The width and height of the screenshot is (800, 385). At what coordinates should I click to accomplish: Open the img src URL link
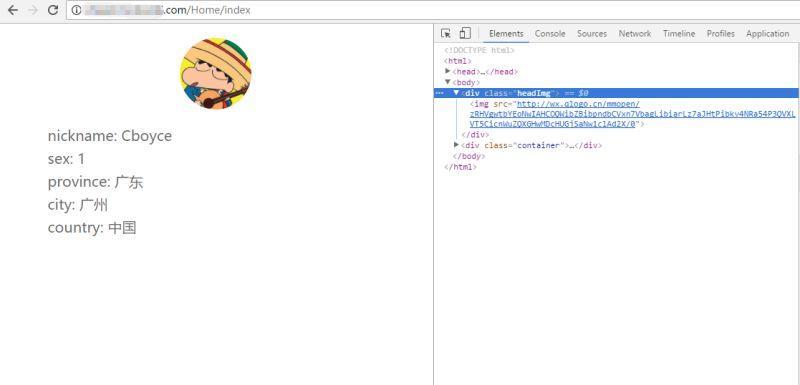[632, 114]
